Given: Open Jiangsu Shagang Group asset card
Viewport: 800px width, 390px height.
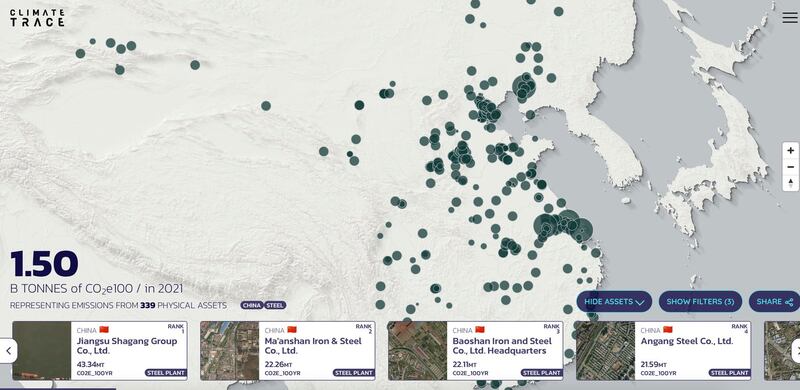Looking at the screenshot, I should (x=100, y=351).
